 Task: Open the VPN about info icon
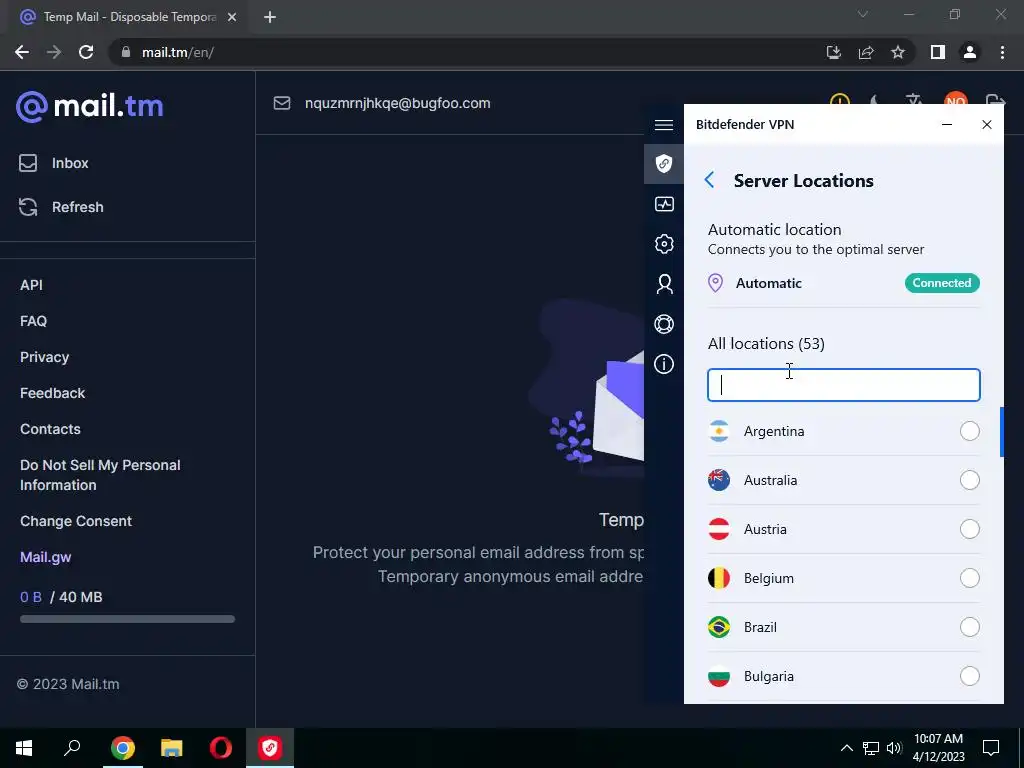(664, 364)
